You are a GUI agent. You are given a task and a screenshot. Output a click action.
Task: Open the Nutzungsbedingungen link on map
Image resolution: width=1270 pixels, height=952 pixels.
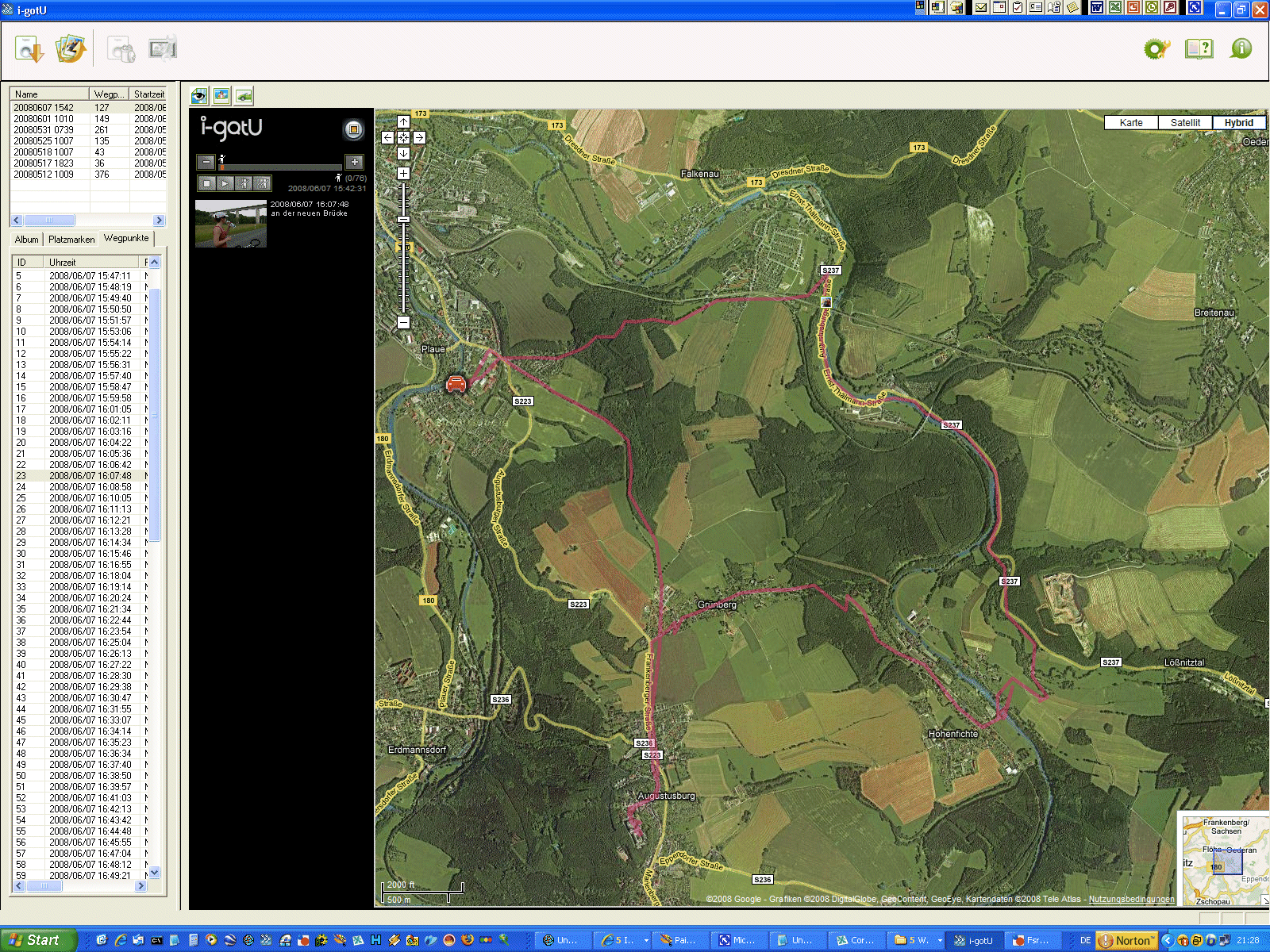1131,899
